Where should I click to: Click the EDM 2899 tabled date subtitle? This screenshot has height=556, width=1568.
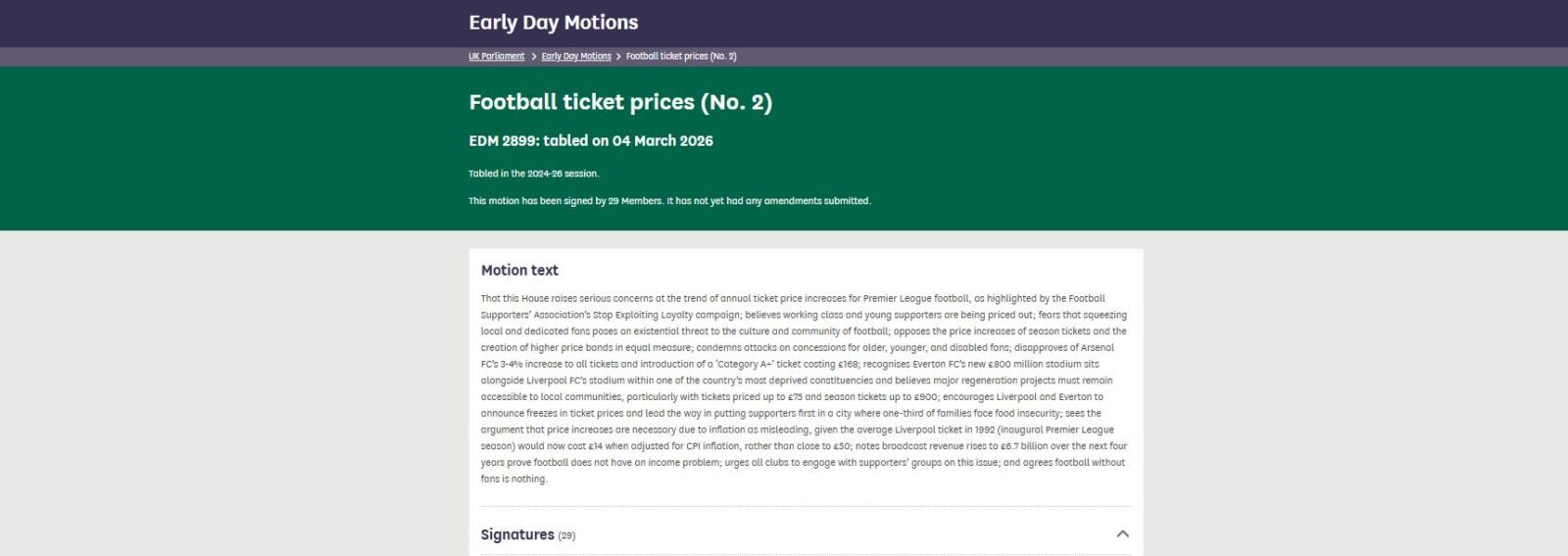point(591,141)
